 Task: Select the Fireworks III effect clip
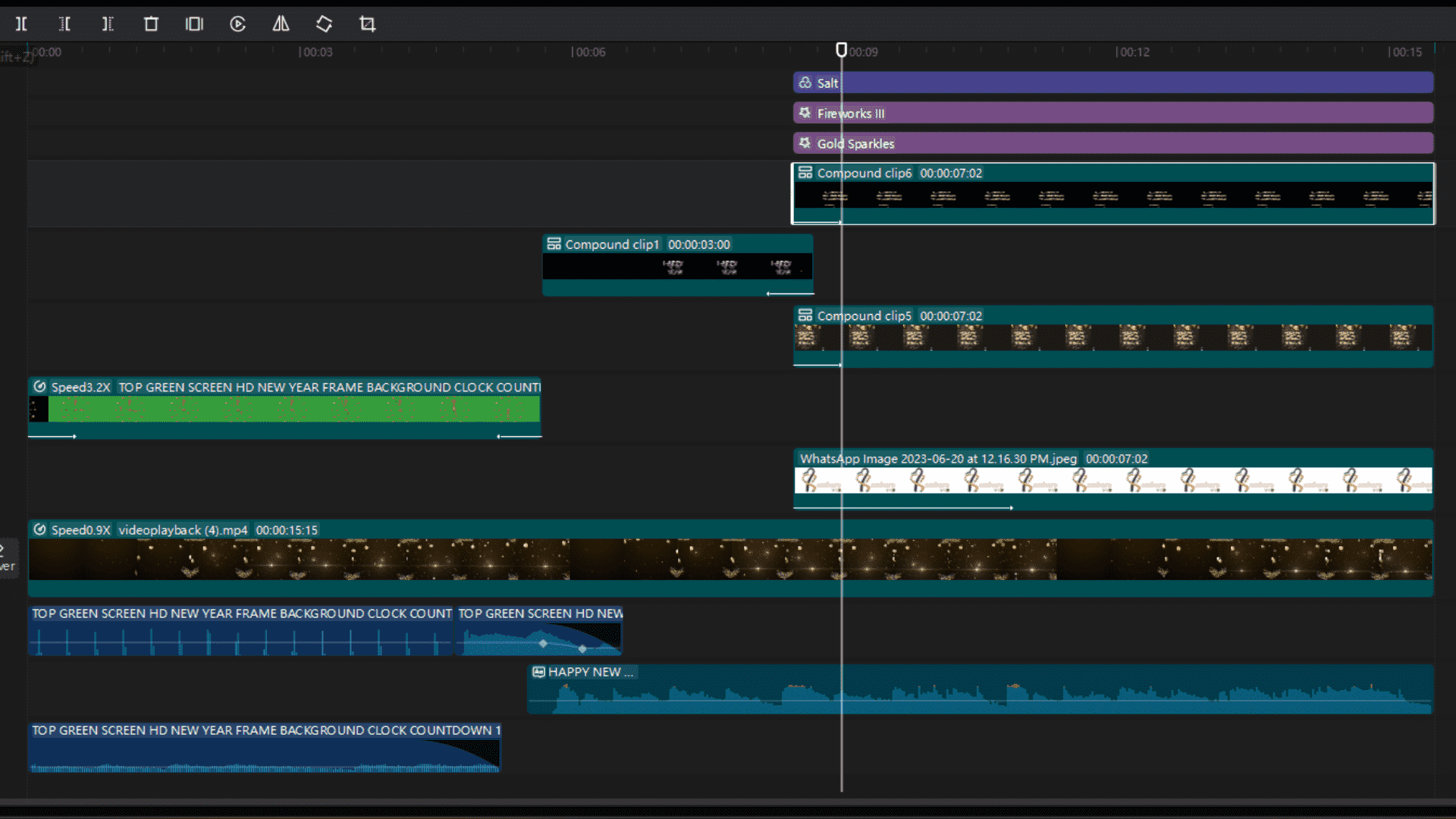pyautogui.click(x=1113, y=113)
